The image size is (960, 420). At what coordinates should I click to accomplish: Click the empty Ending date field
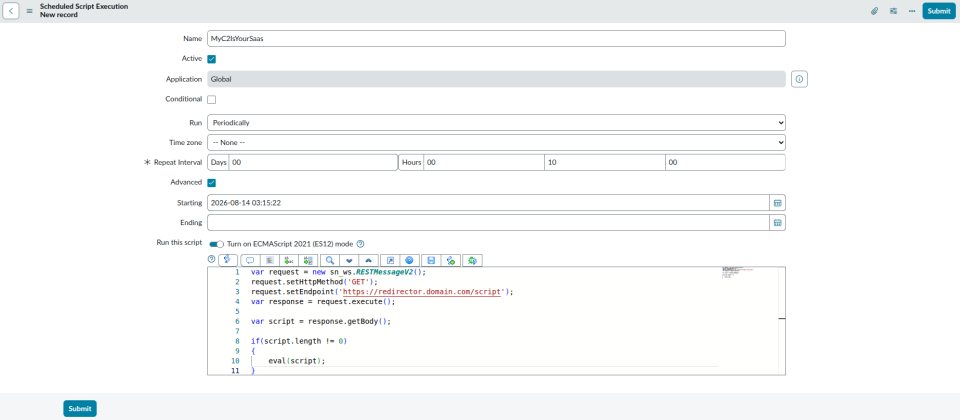pos(488,223)
